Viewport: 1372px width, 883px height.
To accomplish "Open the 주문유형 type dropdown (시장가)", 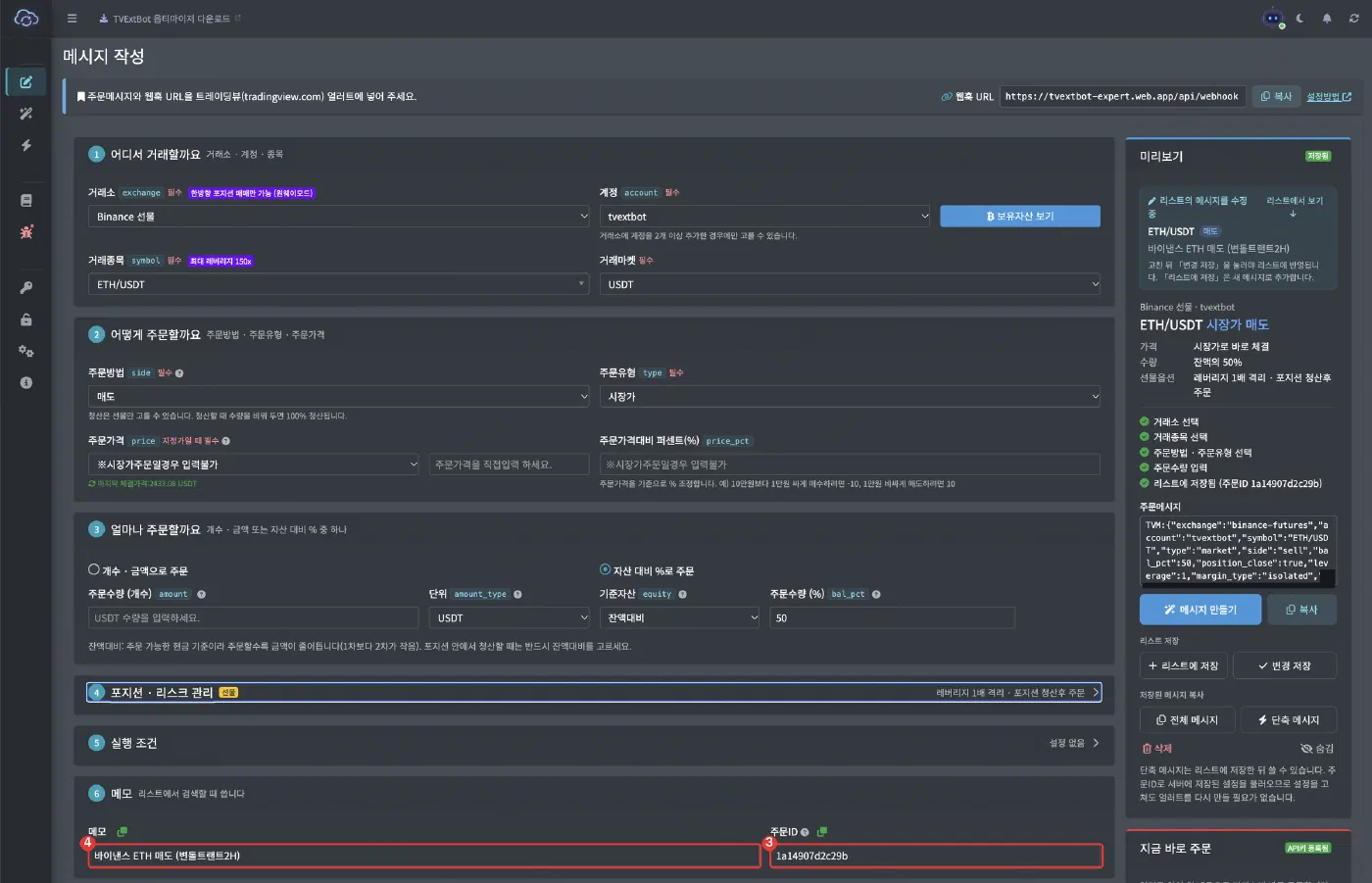I will 850,397.
